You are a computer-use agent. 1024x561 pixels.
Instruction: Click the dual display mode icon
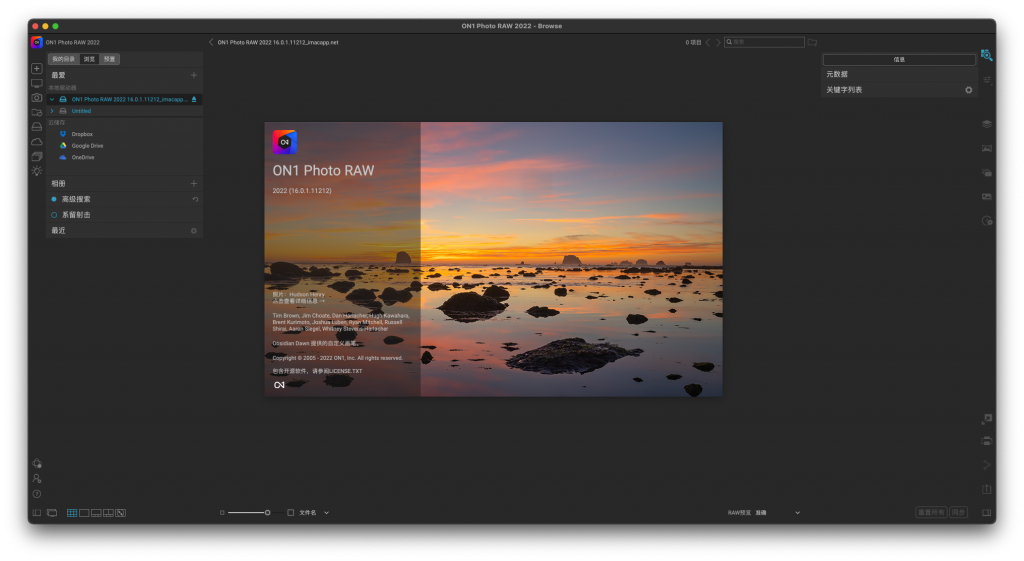52,513
